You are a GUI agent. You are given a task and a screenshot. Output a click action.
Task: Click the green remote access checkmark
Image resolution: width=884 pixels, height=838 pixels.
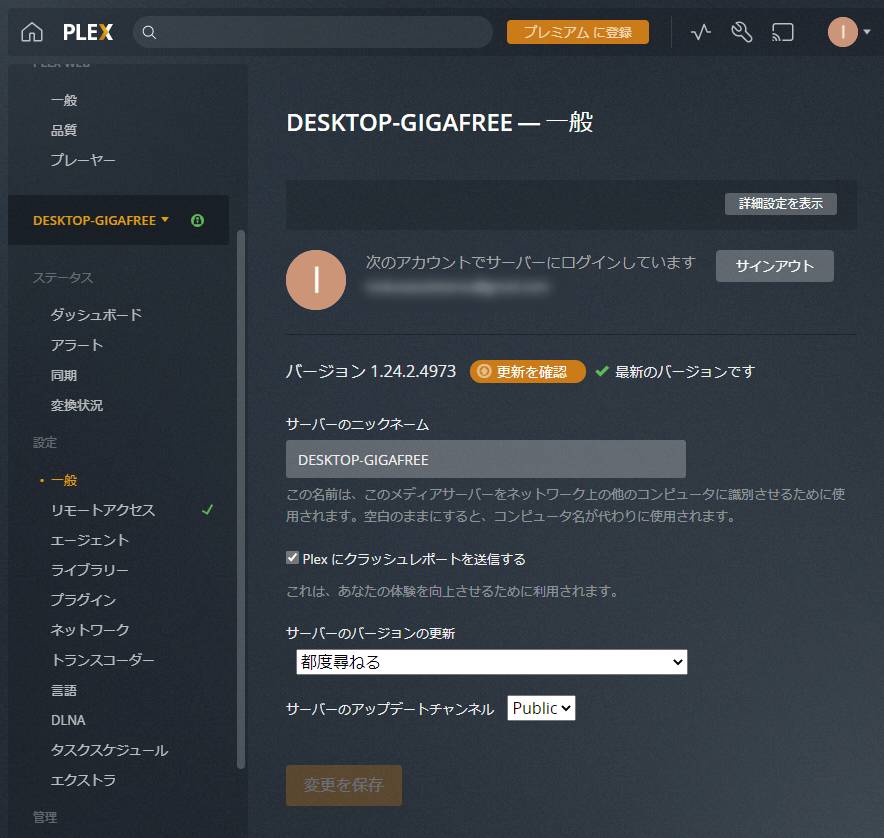[207, 510]
